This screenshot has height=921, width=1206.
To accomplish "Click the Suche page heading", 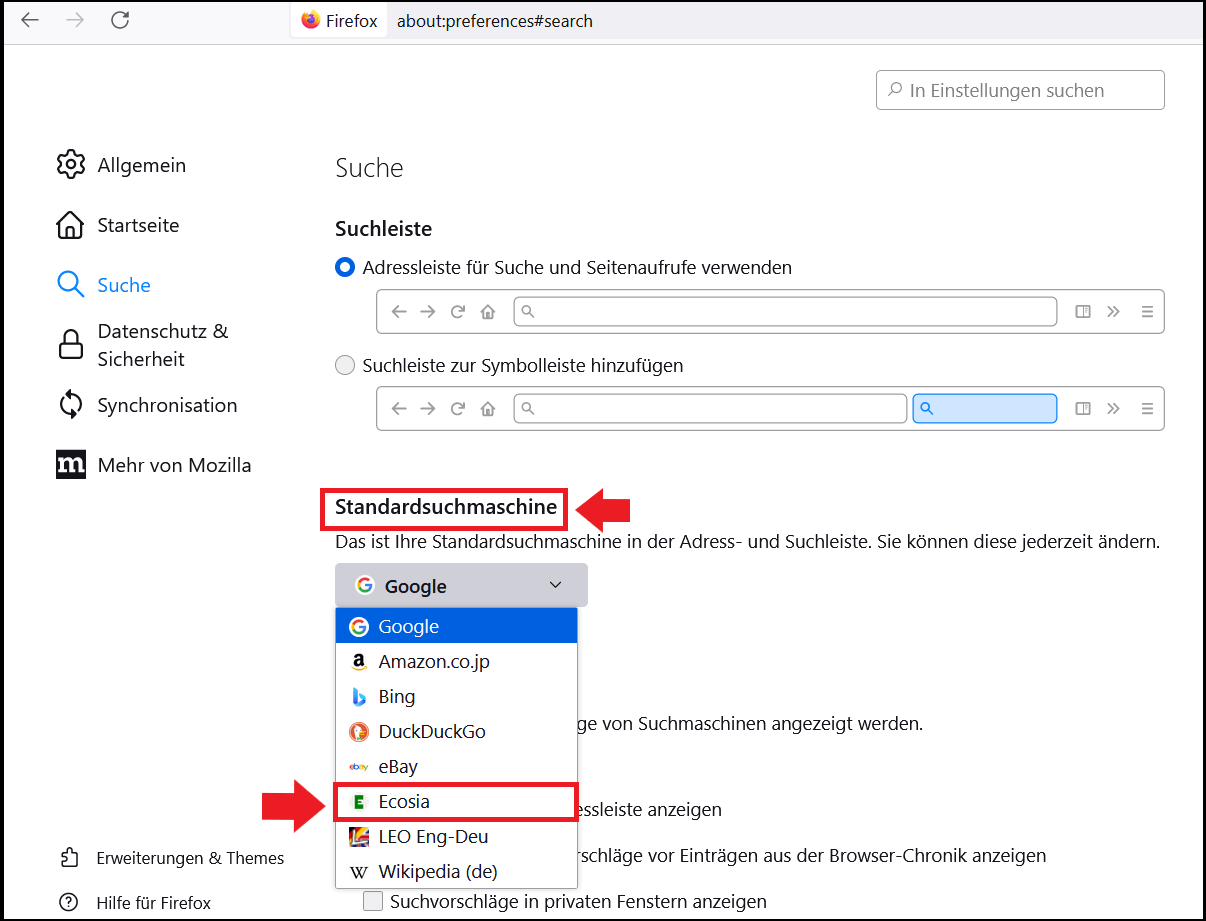I will 369,168.
